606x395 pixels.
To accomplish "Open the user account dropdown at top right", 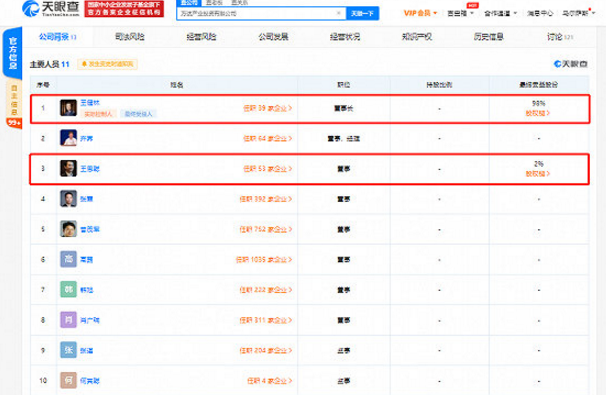I will (x=578, y=13).
